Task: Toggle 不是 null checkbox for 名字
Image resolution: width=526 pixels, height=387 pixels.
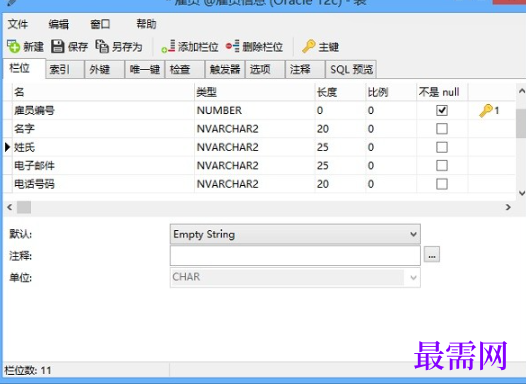Action: [x=441, y=129]
